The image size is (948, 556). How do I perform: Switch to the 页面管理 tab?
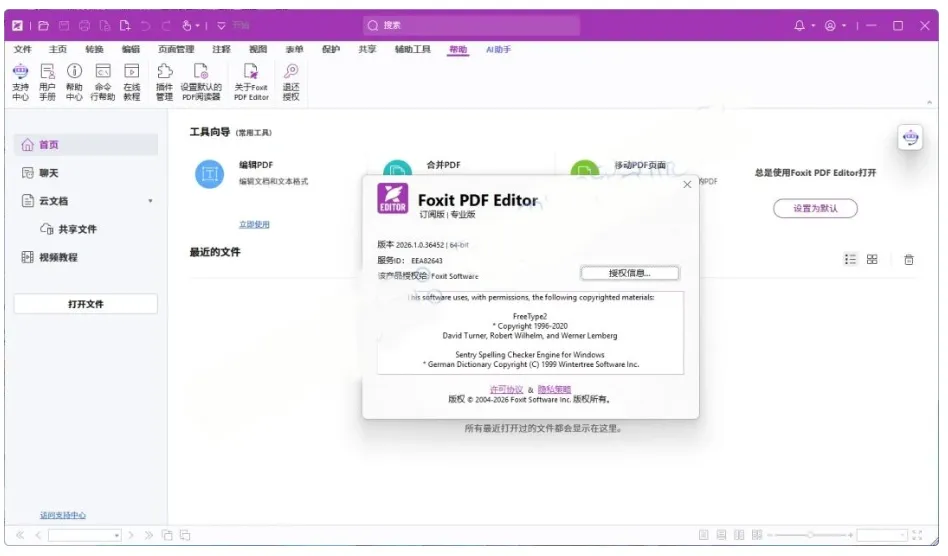click(x=176, y=49)
